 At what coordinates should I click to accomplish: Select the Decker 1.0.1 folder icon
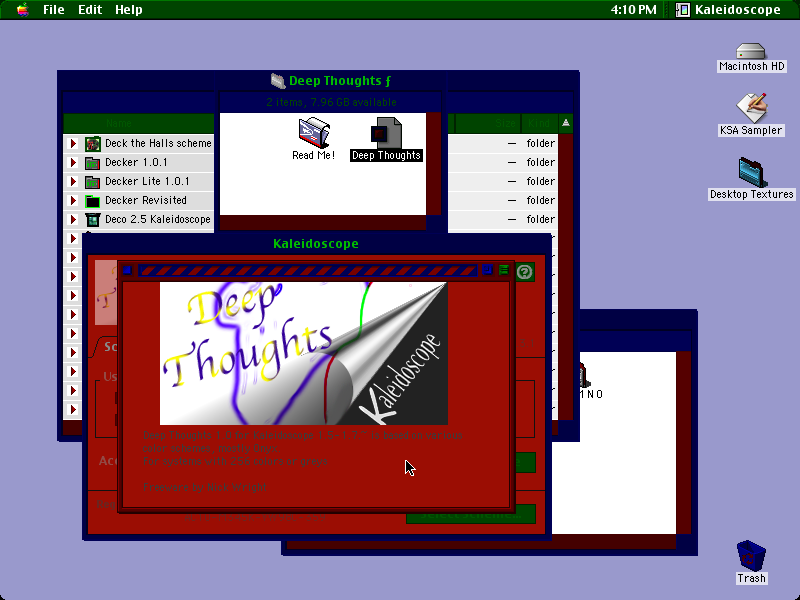[x=92, y=163]
